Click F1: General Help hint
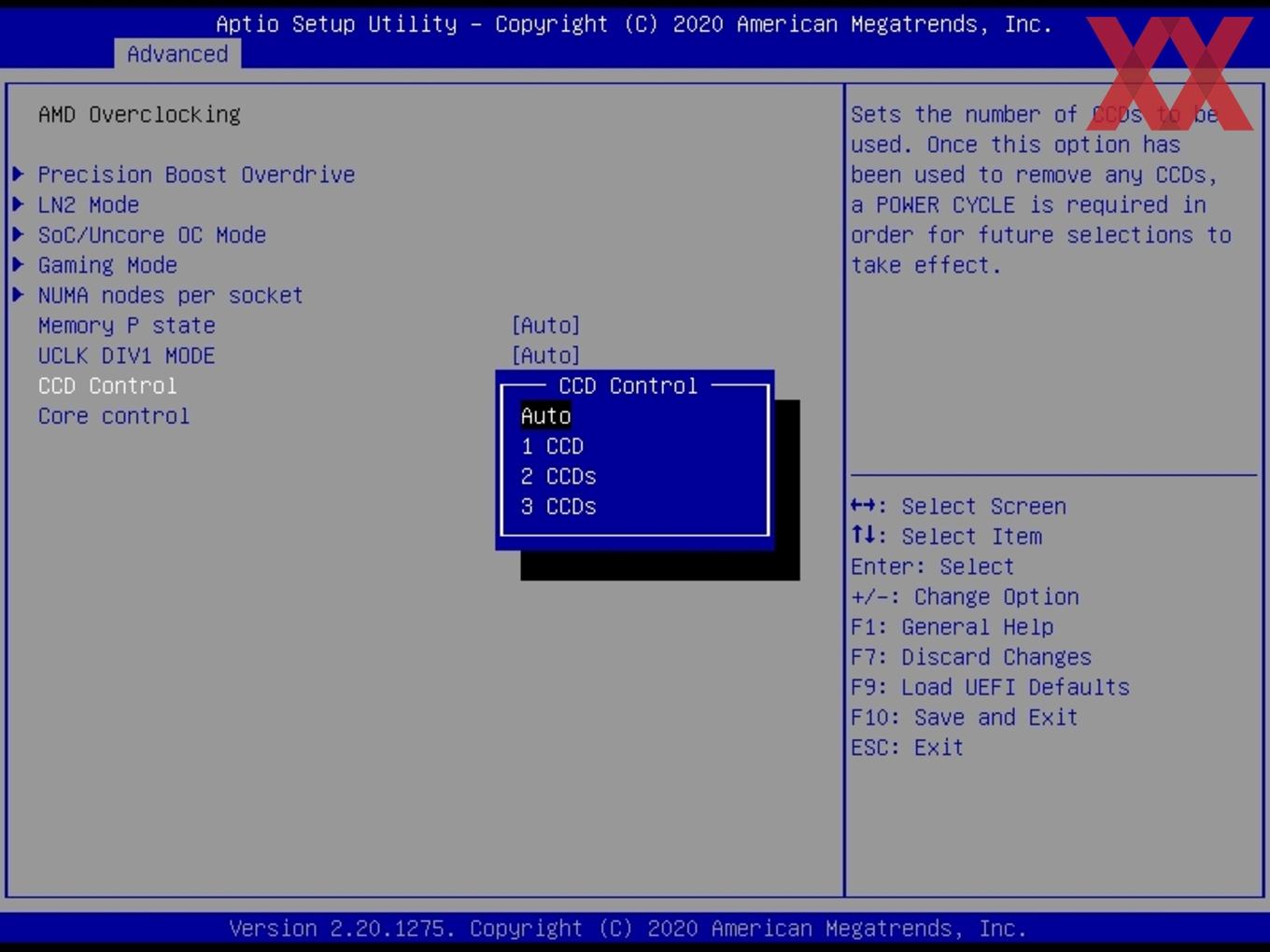The width and height of the screenshot is (1270, 952). pyautogui.click(x=952, y=626)
